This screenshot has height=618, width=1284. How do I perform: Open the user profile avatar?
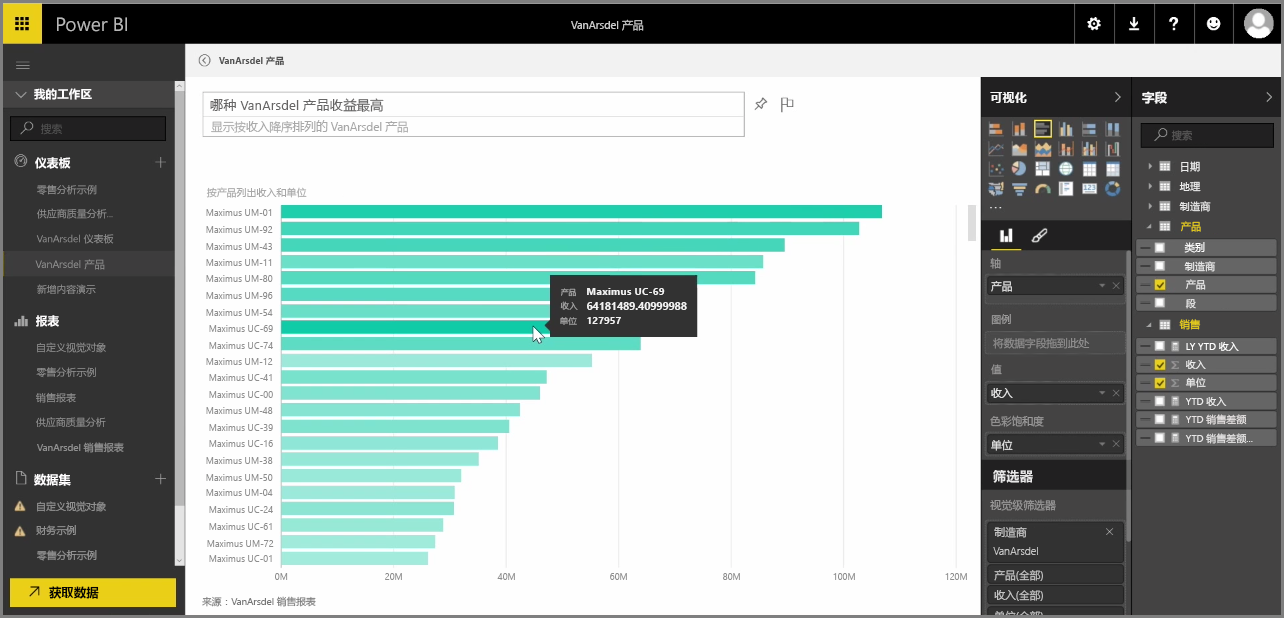pos(1258,24)
